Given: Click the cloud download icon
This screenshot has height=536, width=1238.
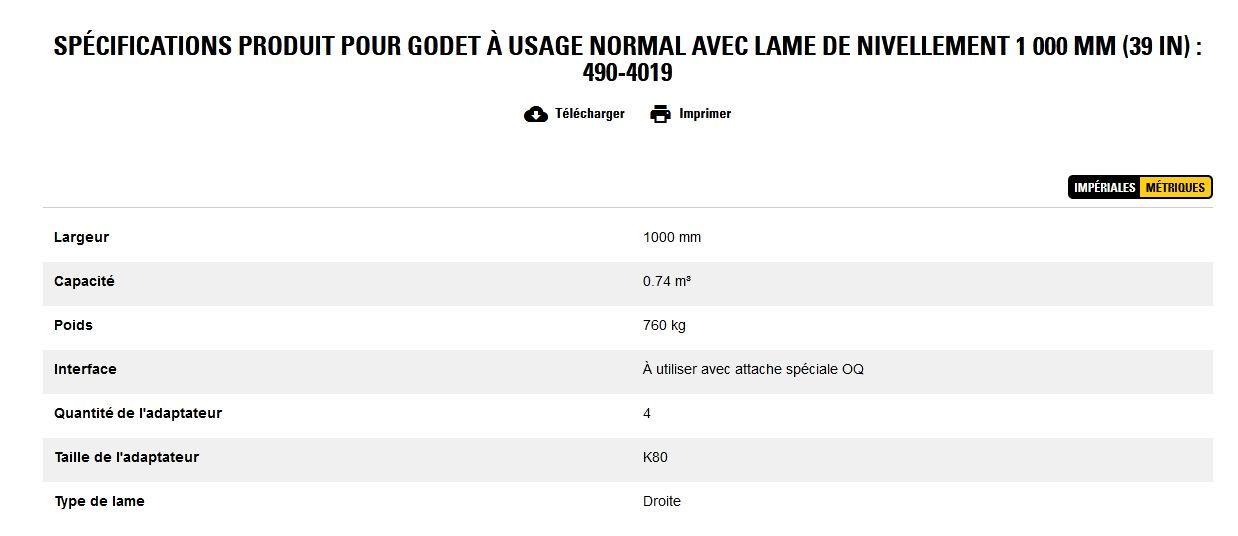Looking at the screenshot, I should (535, 114).
